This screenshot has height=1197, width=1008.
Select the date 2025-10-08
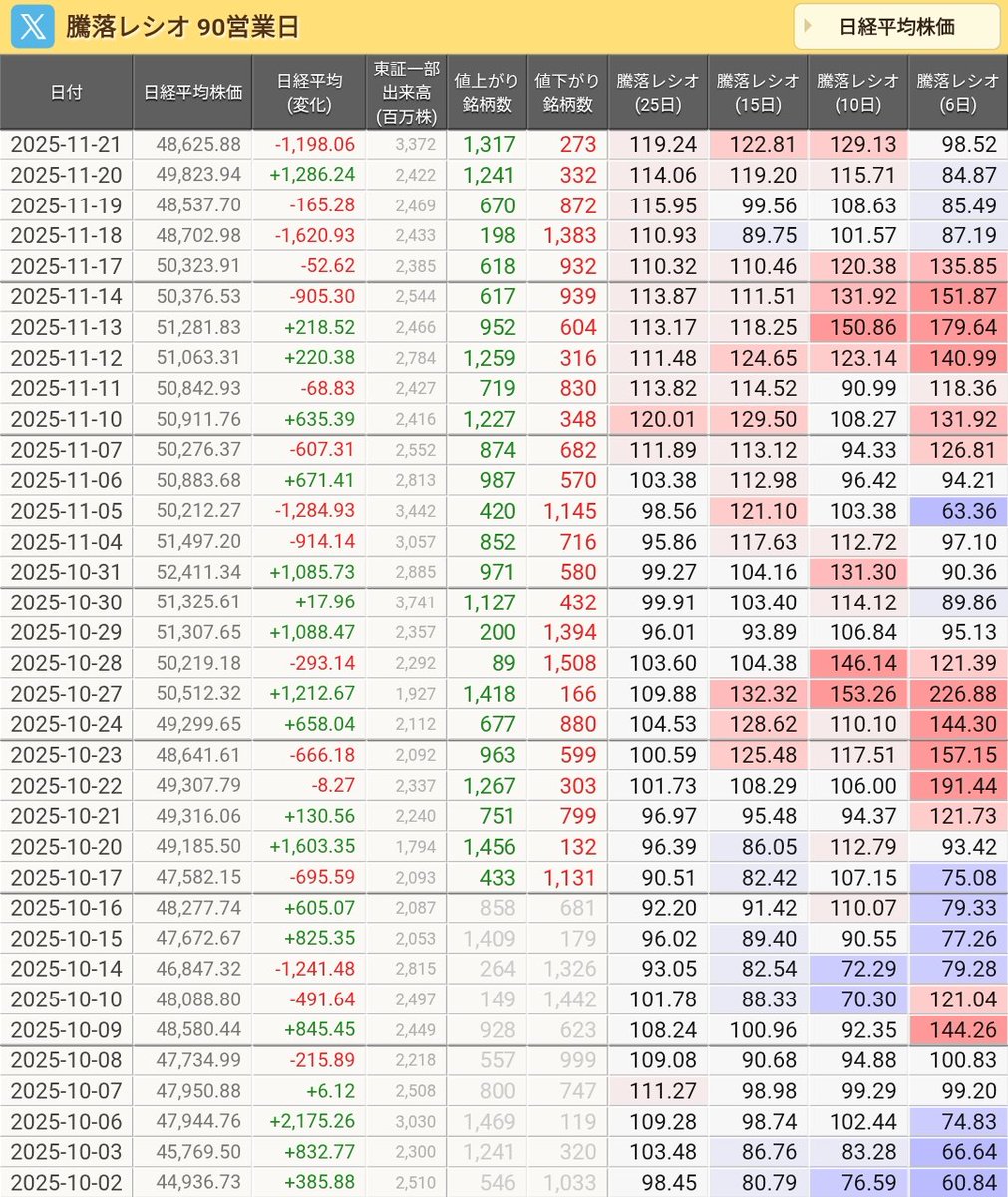[66, 1060]
